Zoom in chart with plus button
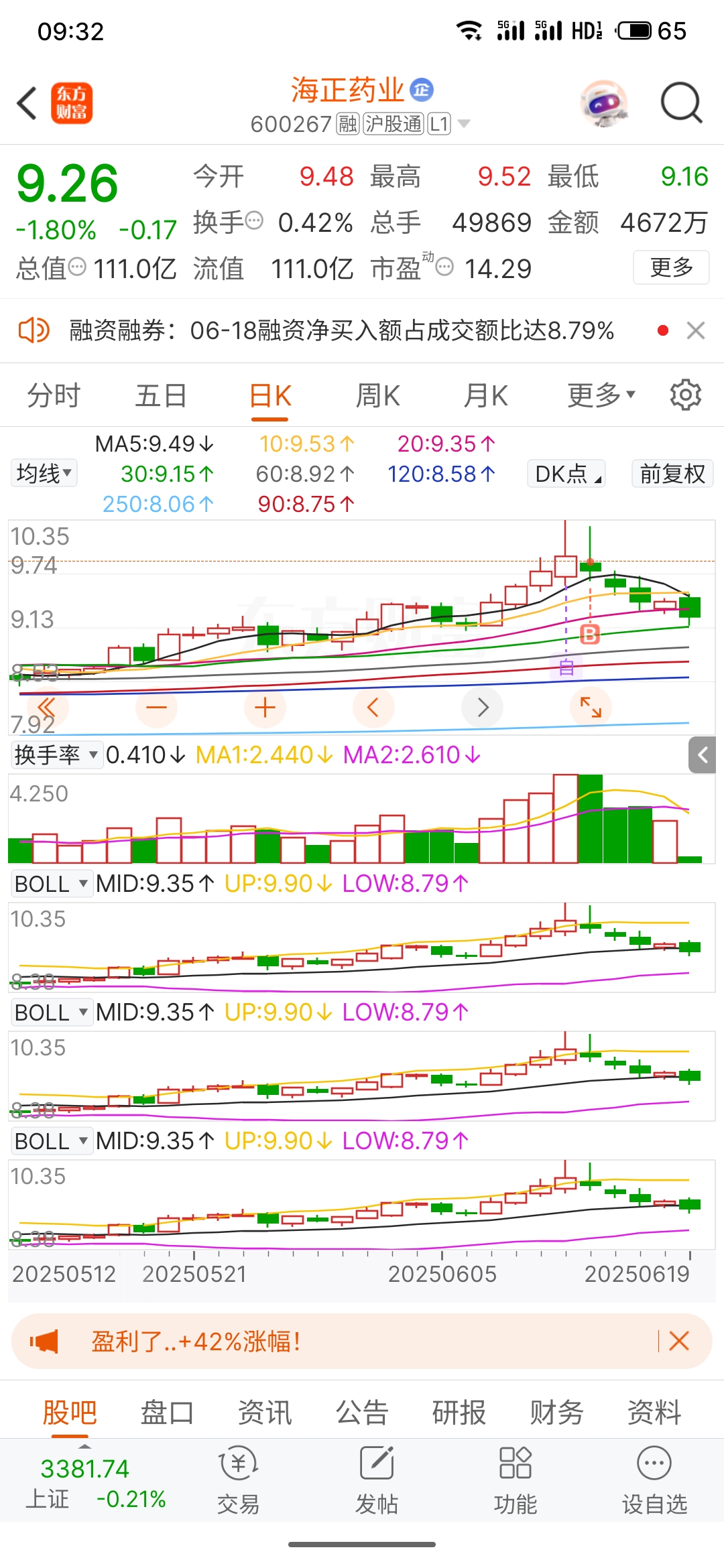724x1568 pixels. [265, 708]
